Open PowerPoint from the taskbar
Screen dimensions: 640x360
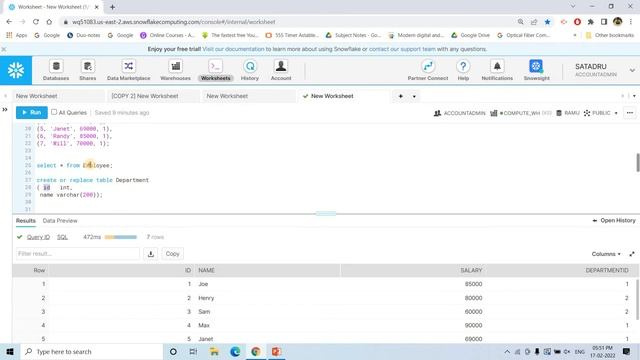276,351
